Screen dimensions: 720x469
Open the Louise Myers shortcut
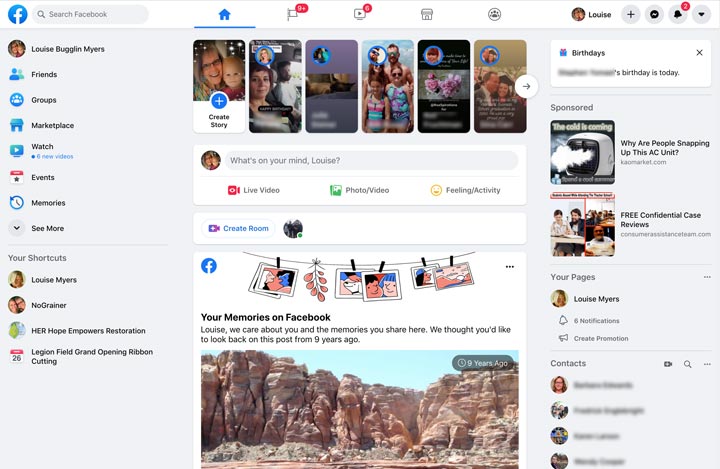43,280
